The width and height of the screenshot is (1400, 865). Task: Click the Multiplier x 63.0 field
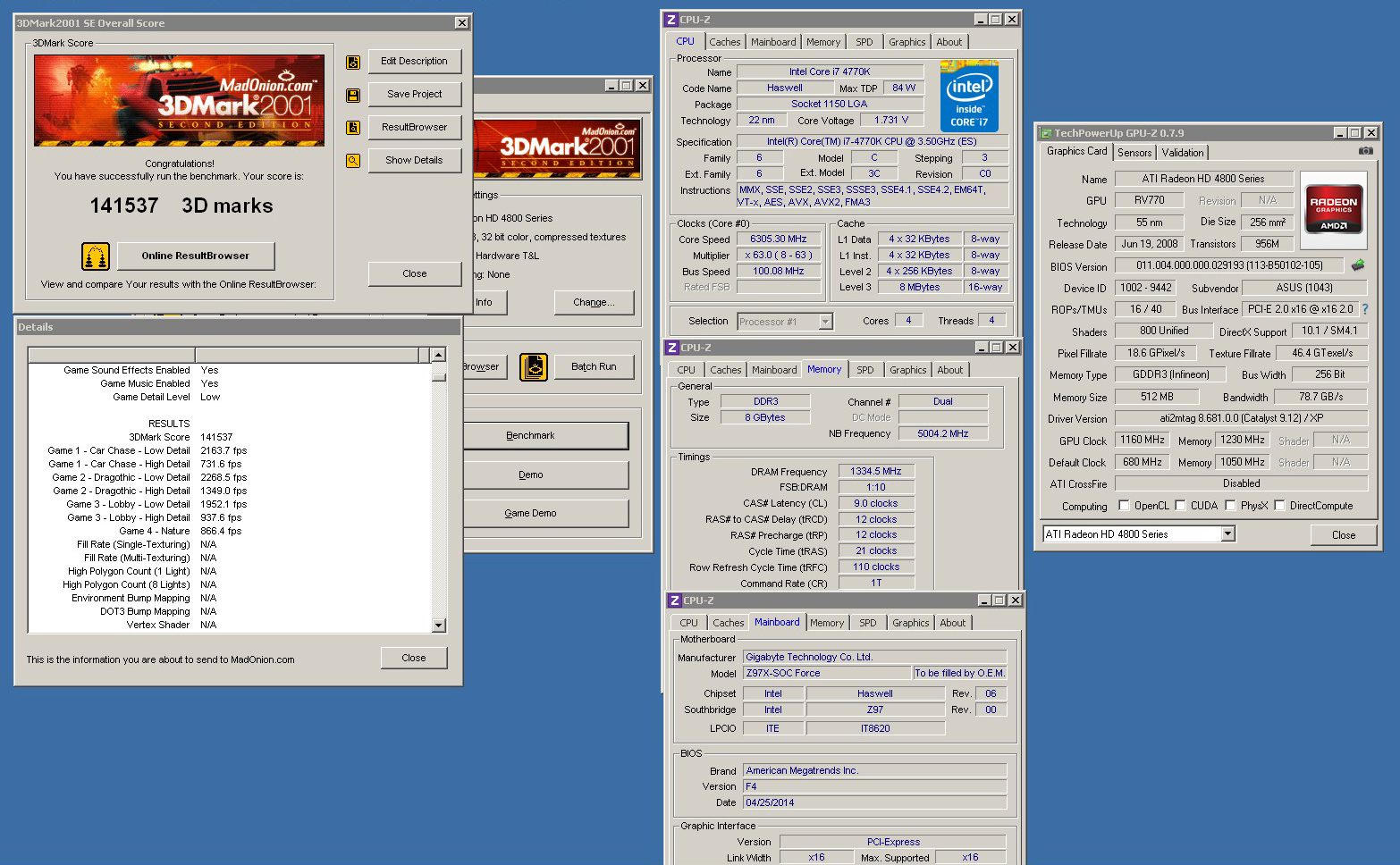coord(779,256)
